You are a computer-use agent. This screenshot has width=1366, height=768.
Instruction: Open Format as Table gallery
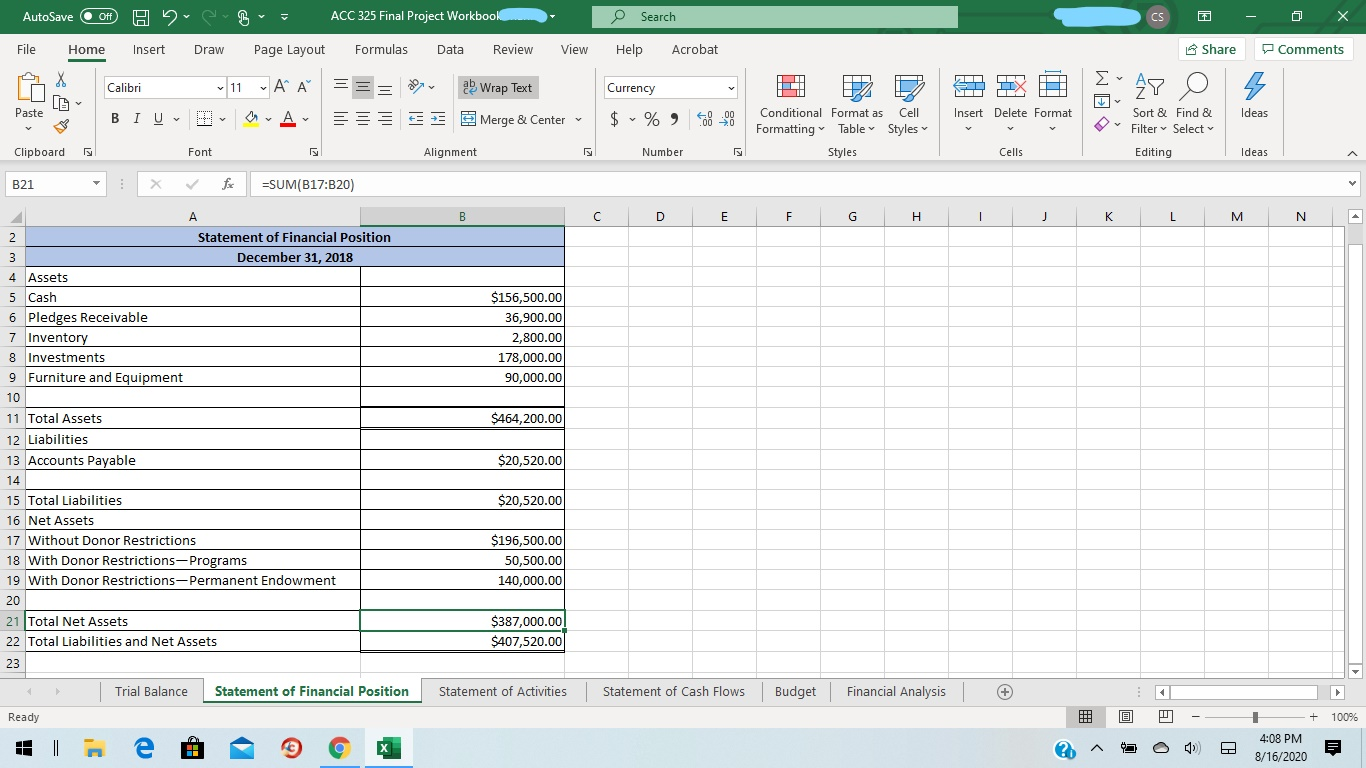[856, 104]
